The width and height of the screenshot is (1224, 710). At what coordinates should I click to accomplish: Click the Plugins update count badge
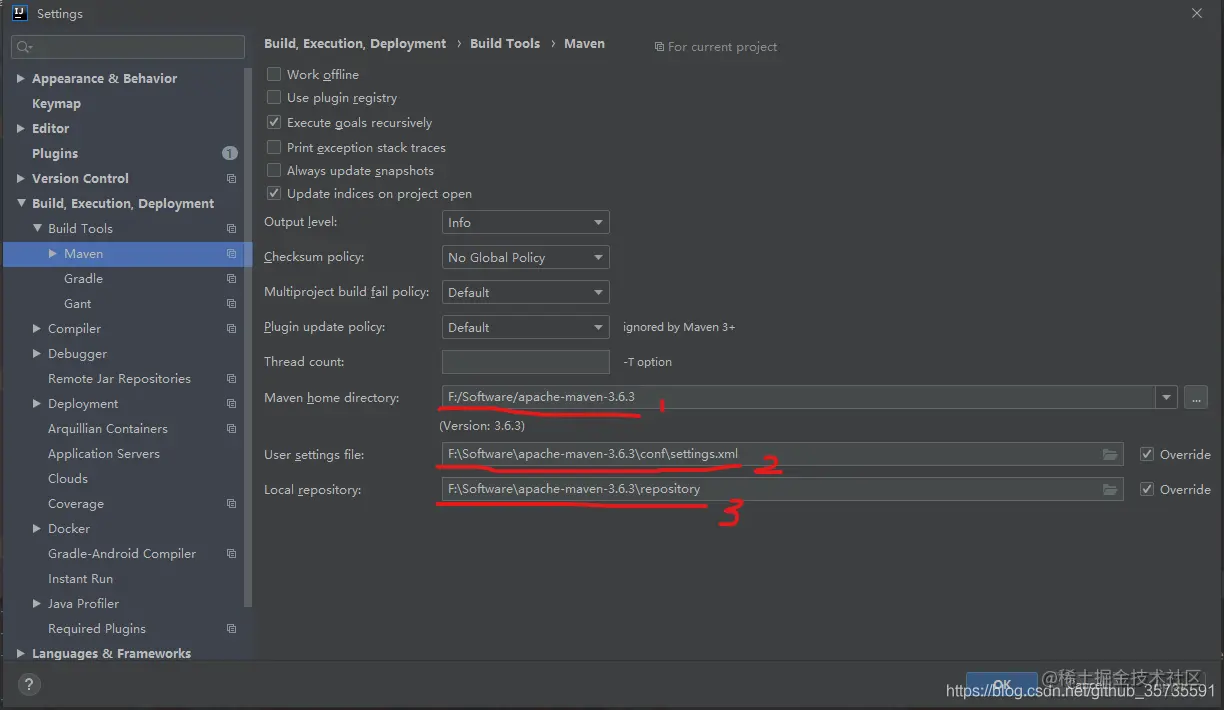point(230,153)
